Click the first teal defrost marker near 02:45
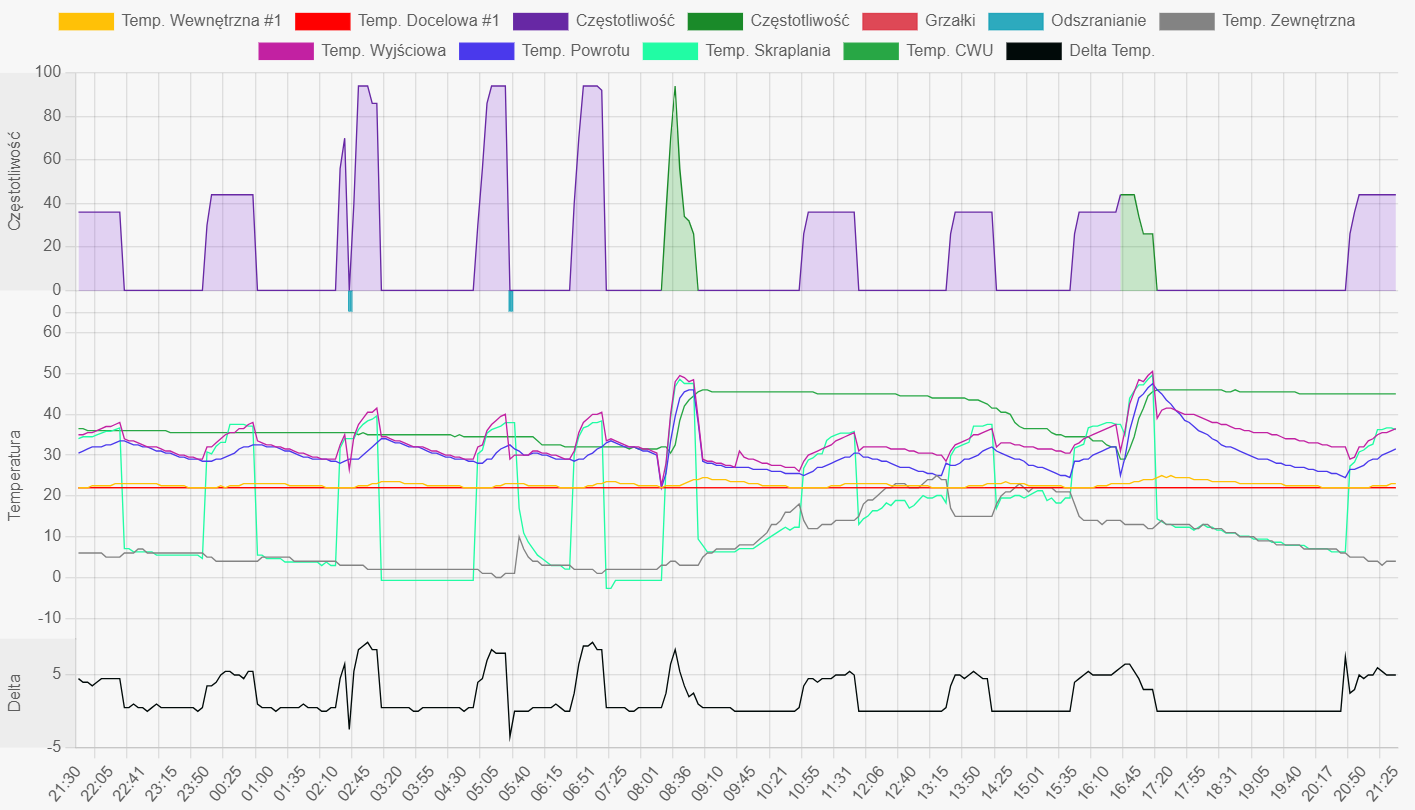This screenshot has width=1415, height=810. [x=350, y=301]
